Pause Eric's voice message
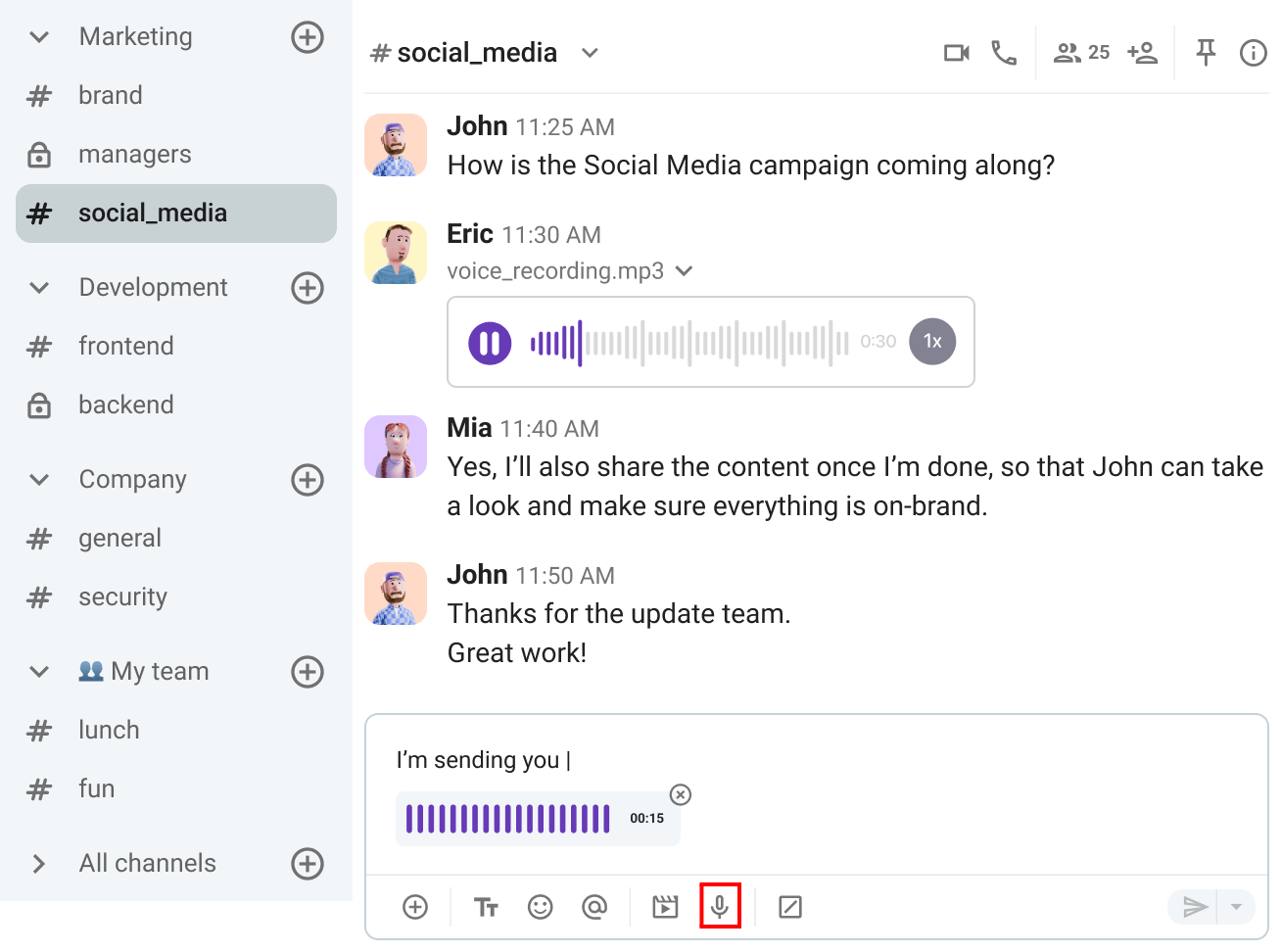The width and height of the screenshot is (1281, 952). [490, 342]
